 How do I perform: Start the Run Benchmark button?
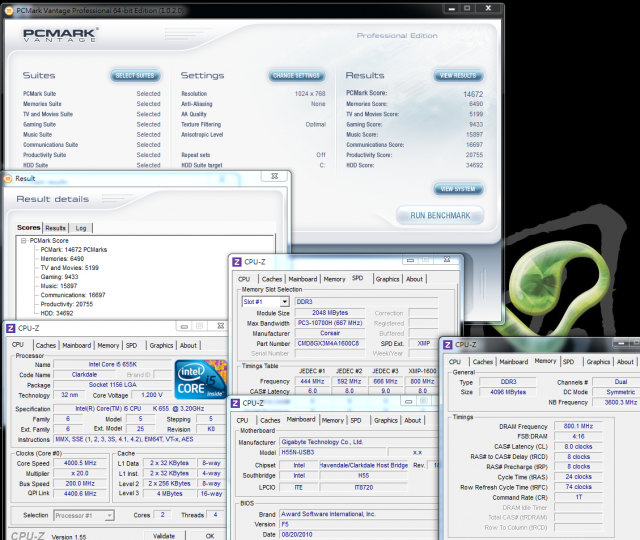click(x=440, y=216)
